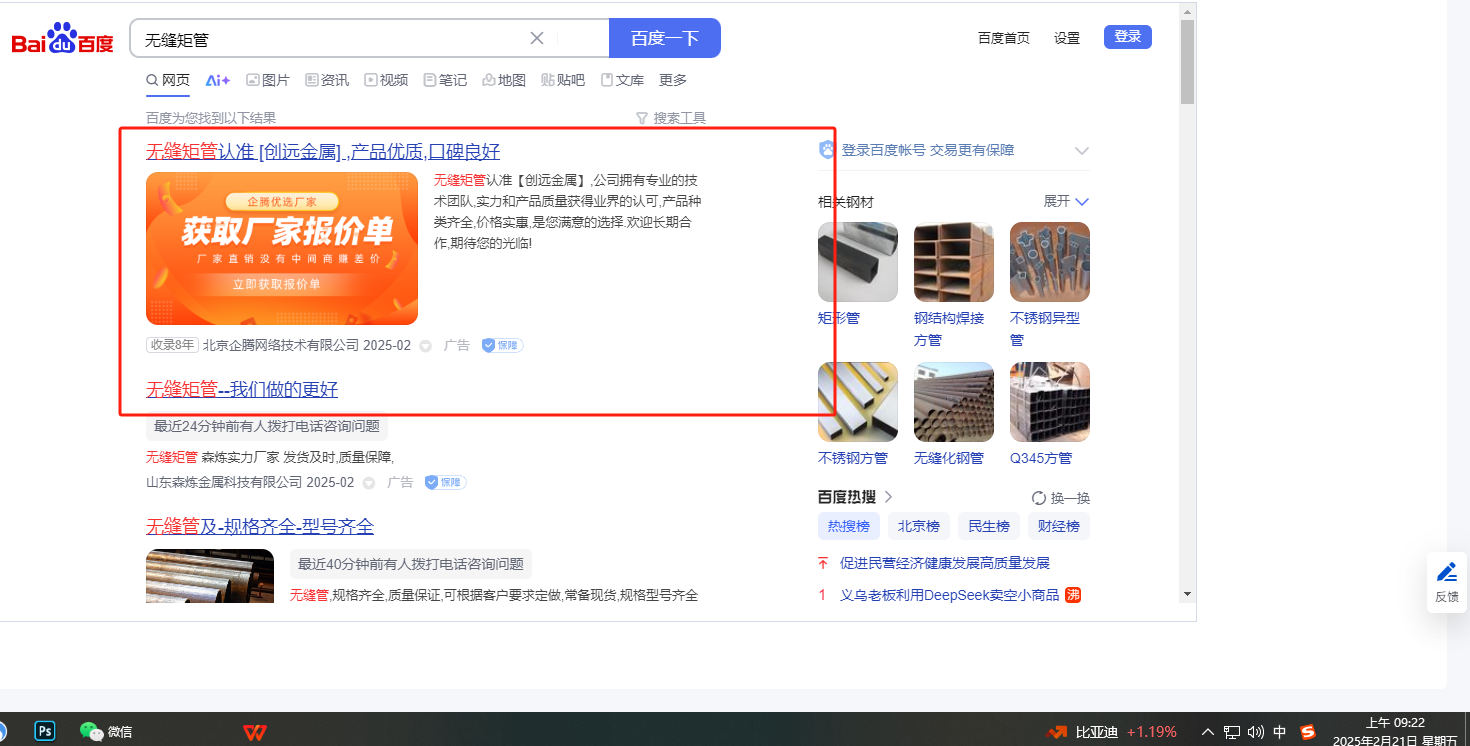Image resolution: width=1470 pixels, height=746 pixels.
Task: Click the 中 input language indicator
Action: 1280,731
